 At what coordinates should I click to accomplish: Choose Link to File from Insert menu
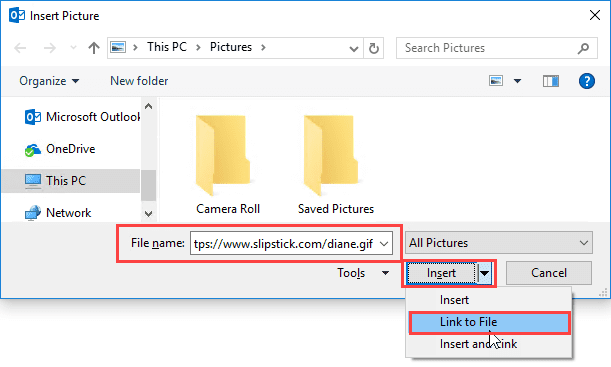click(x=489, y=322)
